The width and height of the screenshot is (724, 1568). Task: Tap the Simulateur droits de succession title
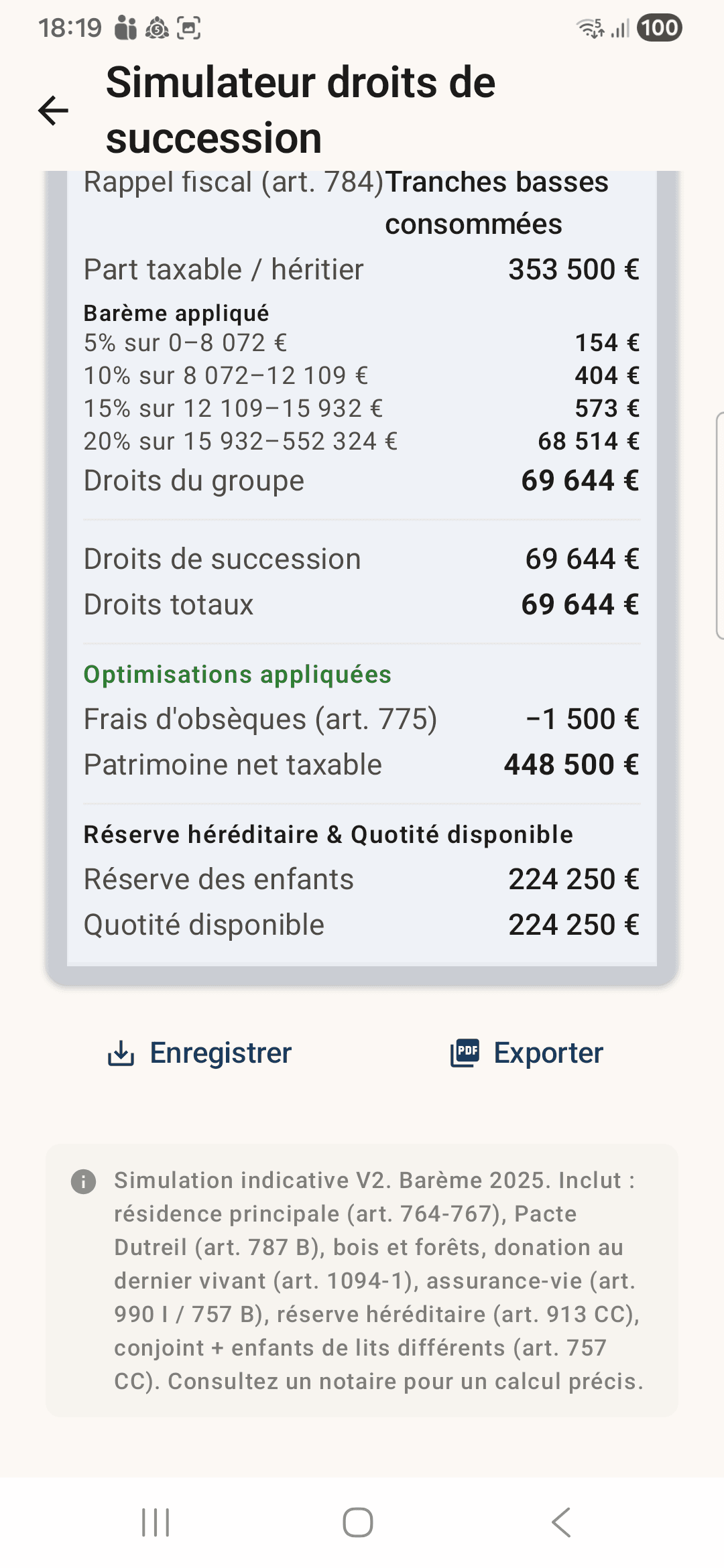click(x=301, y=110)
